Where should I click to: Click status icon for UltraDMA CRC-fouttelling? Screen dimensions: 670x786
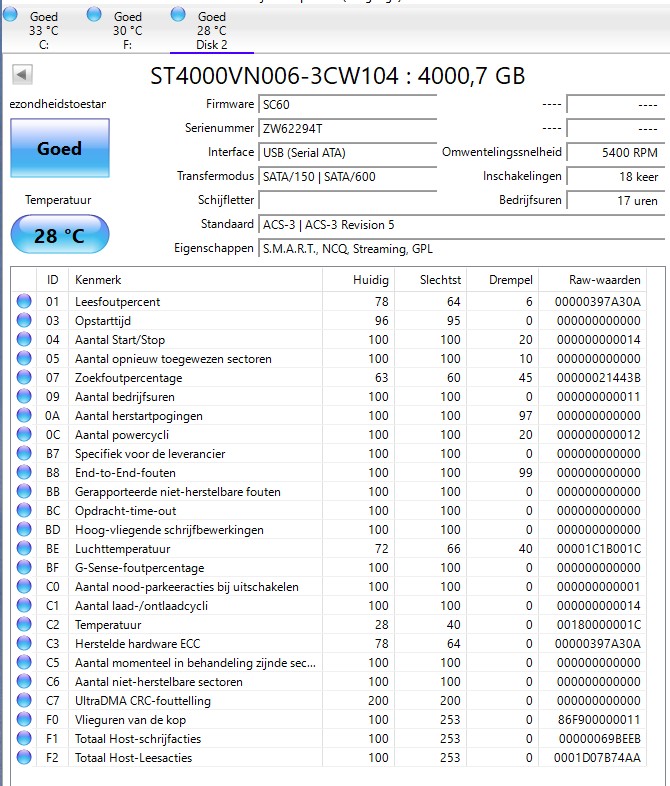(x=24, y=700)
